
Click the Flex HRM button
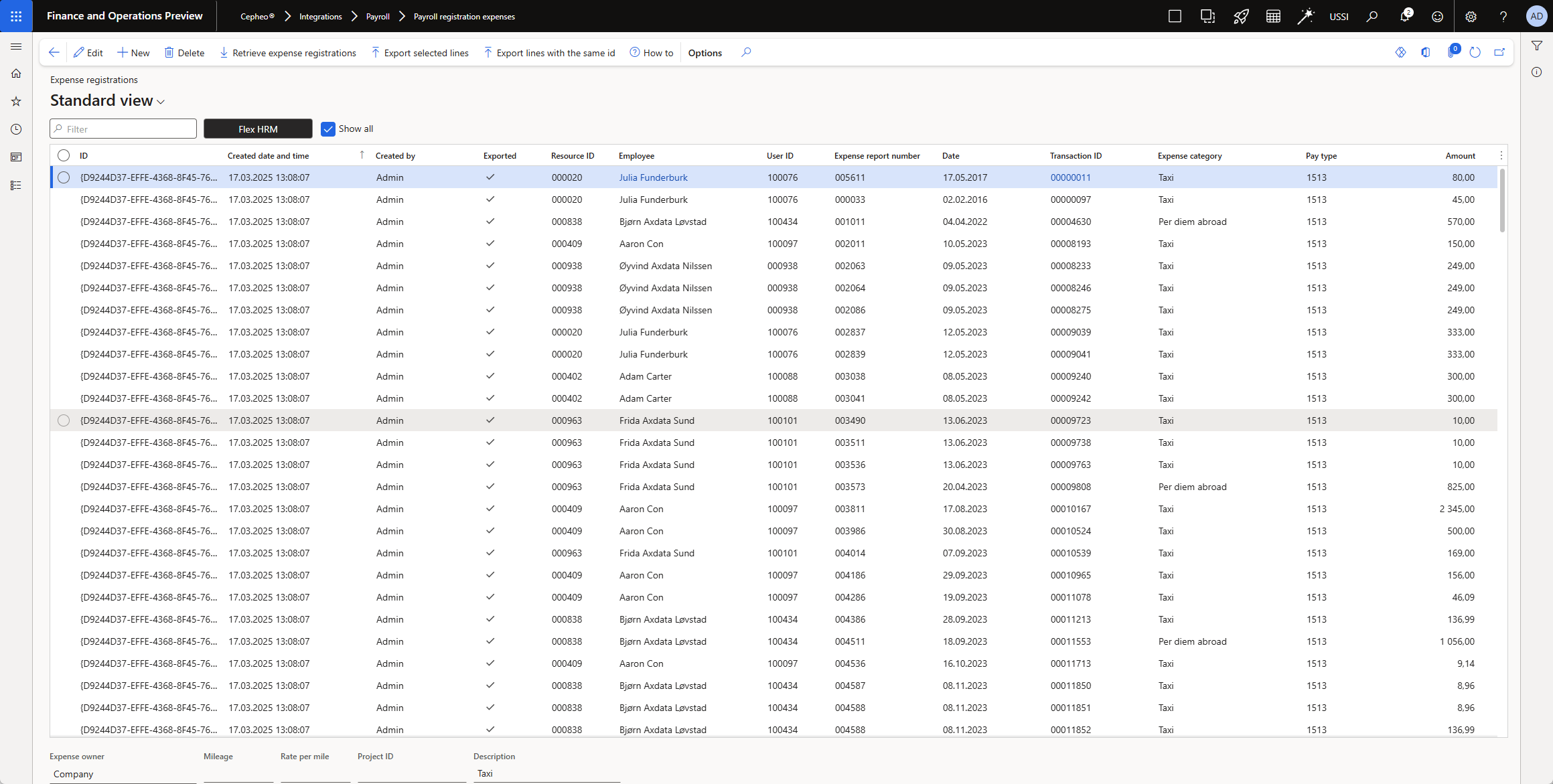tap(258, 129)
